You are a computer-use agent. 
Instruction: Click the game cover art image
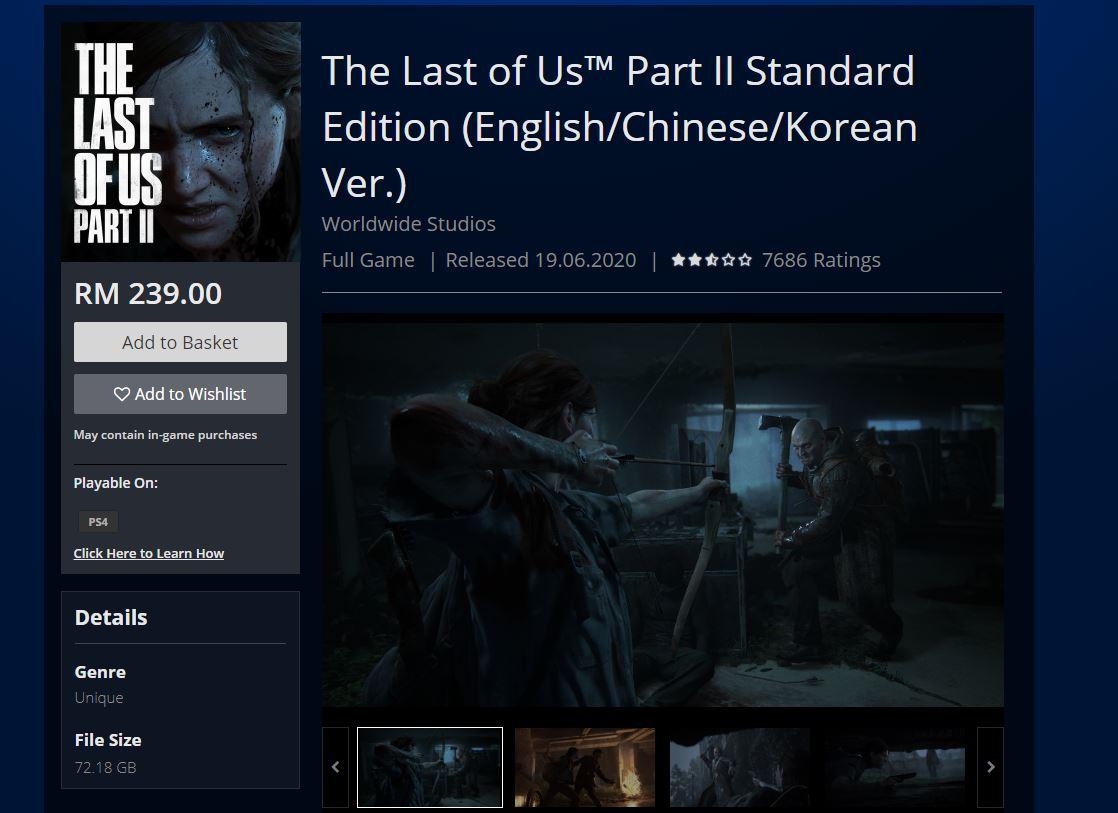pos(181,142)
